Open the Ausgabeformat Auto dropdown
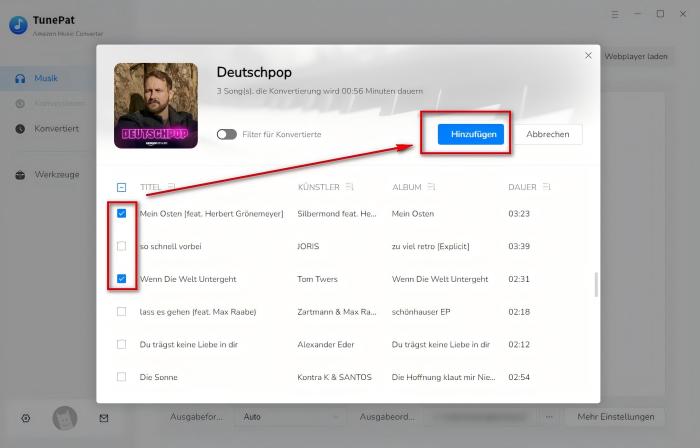 pos(290,417)
